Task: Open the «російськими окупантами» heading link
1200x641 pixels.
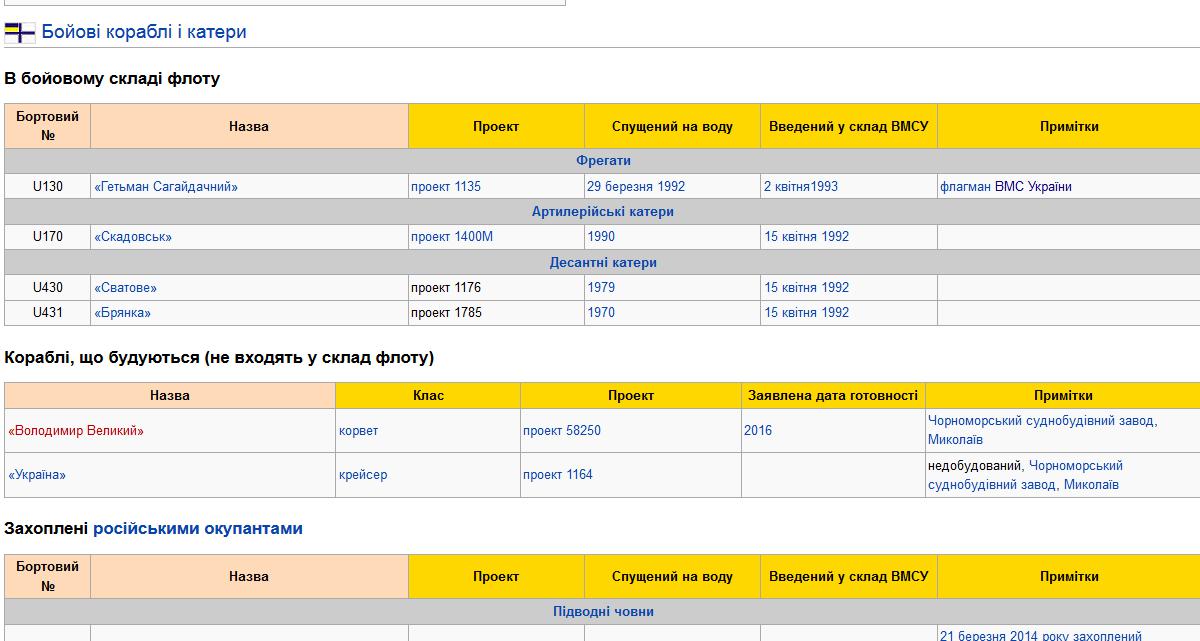Action: [x=198, y=529]
